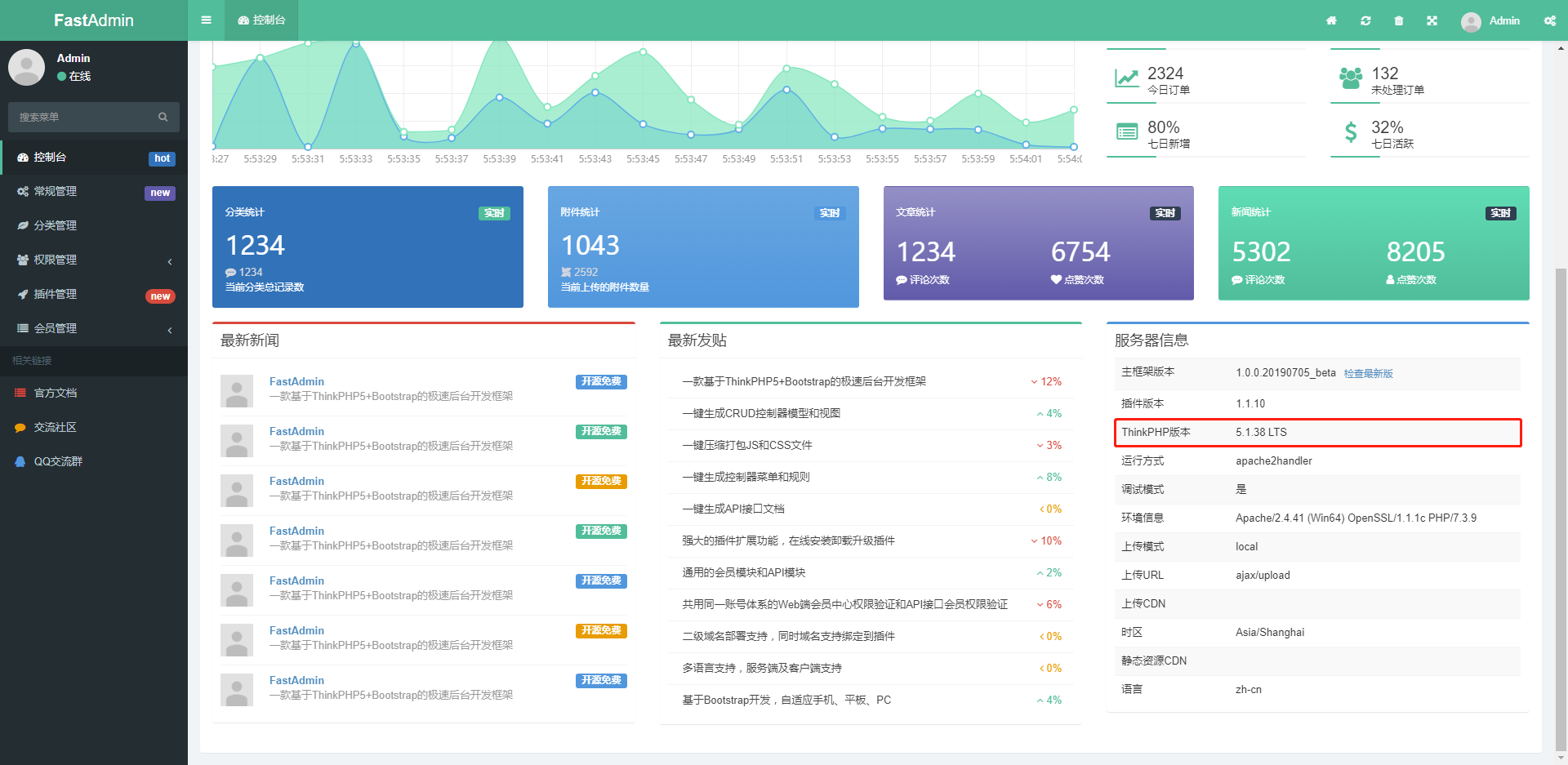Image resolution: width=1568 pixels, height=765 pixels.
Task: Click the 8% up indicator
Action: tap(1049, 477)
